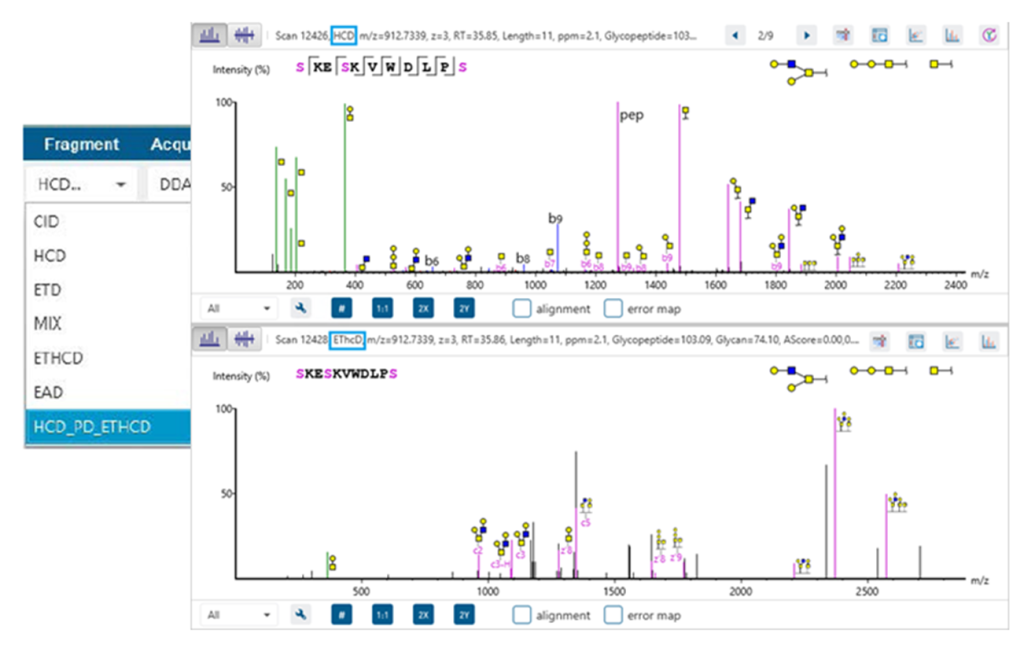
Task: Pick EAD from the fragmentation options
Action: pos(50,393)
